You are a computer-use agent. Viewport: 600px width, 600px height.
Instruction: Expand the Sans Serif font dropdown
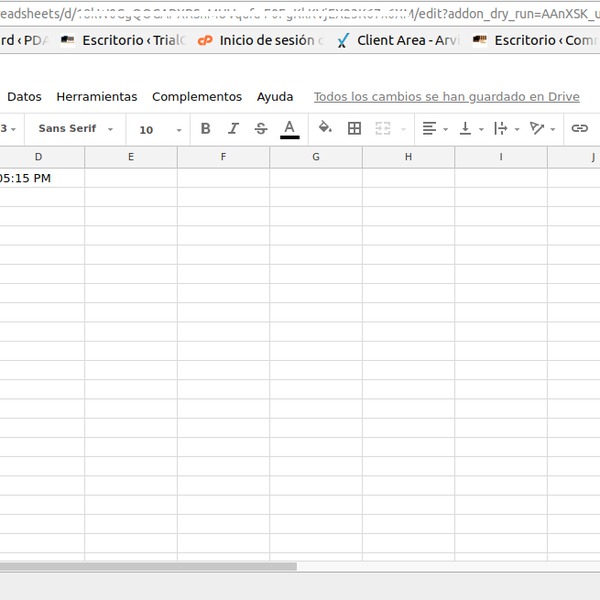[x=75, y=129]
